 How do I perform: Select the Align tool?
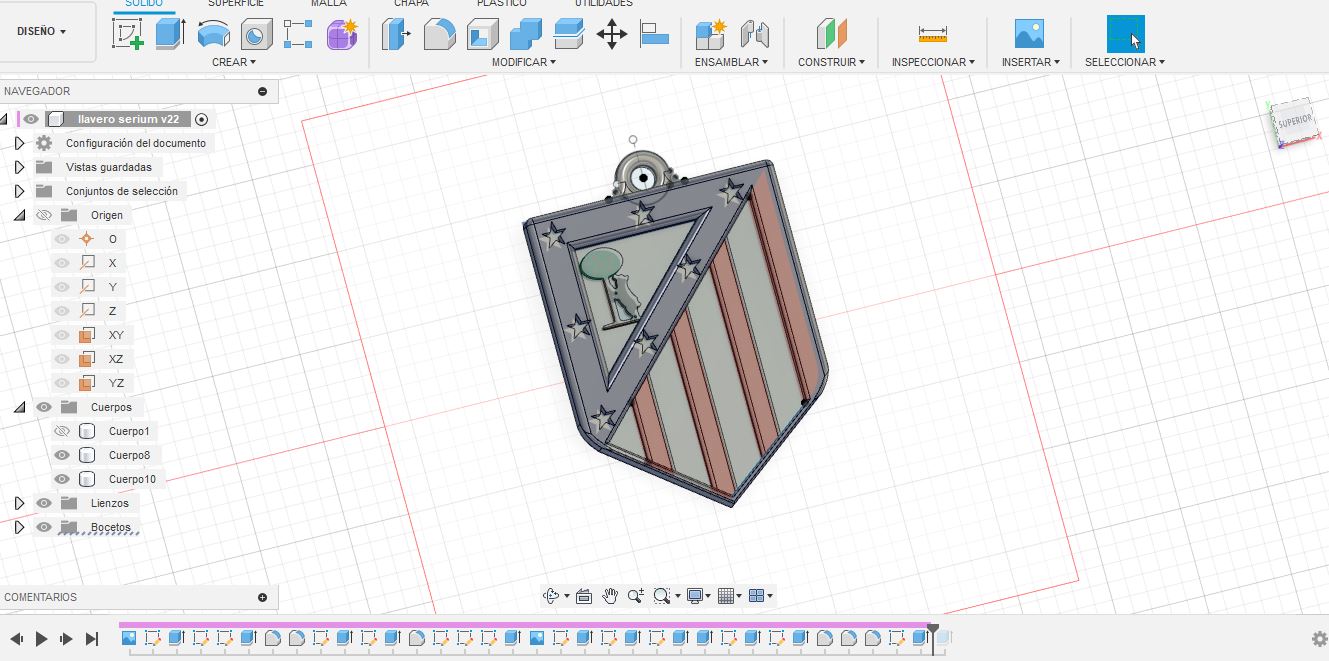point(655,35)
